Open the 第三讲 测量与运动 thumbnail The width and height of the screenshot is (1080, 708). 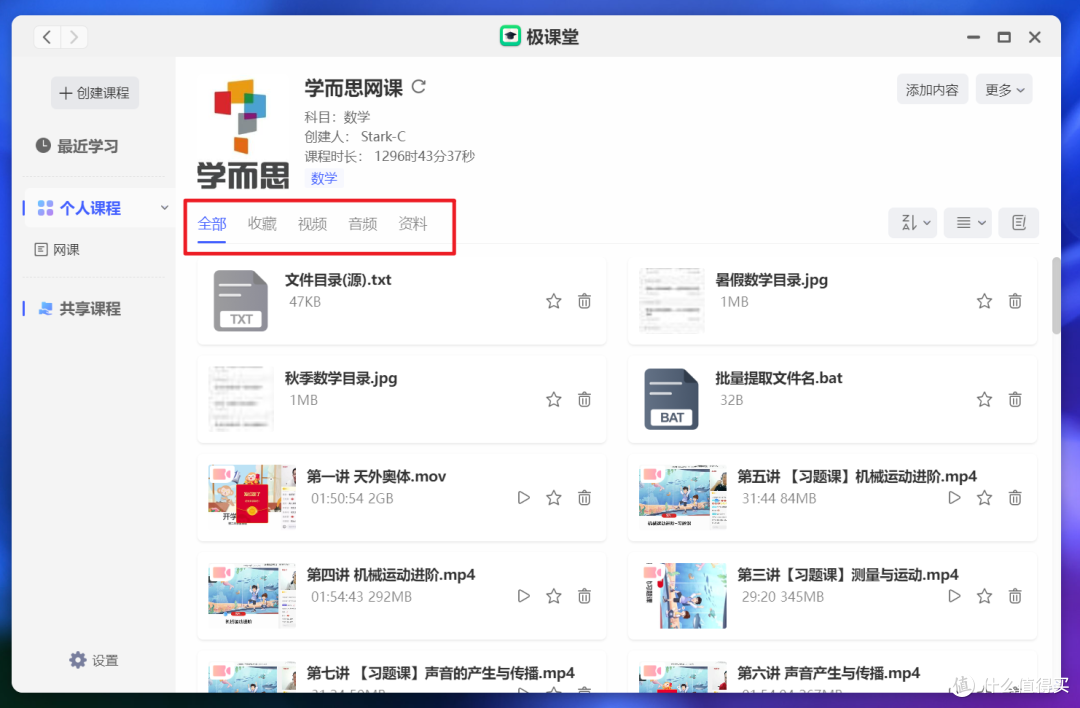[683, 595]
